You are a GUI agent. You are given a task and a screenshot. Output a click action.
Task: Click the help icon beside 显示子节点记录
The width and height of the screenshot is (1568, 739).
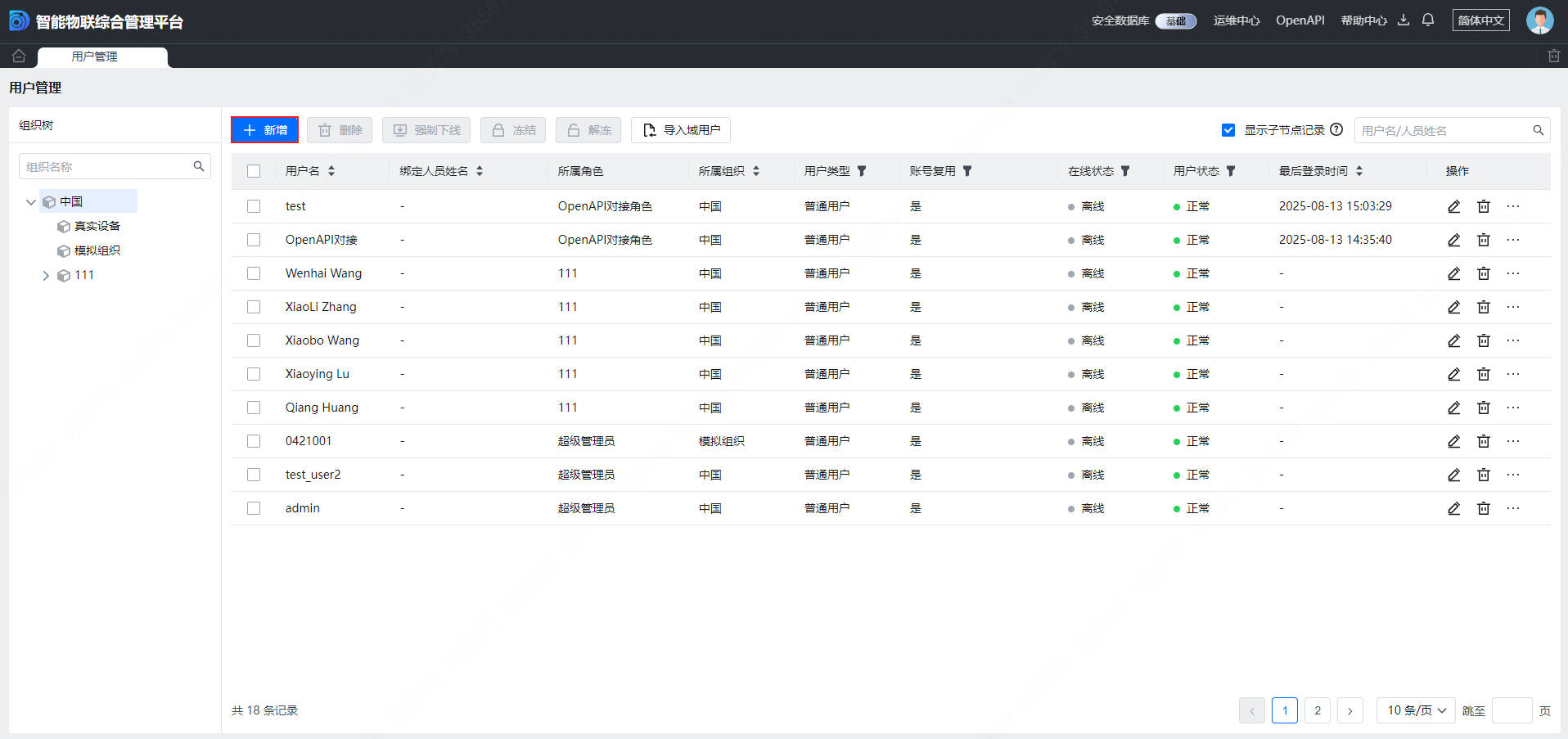(x=1336, y=130)
